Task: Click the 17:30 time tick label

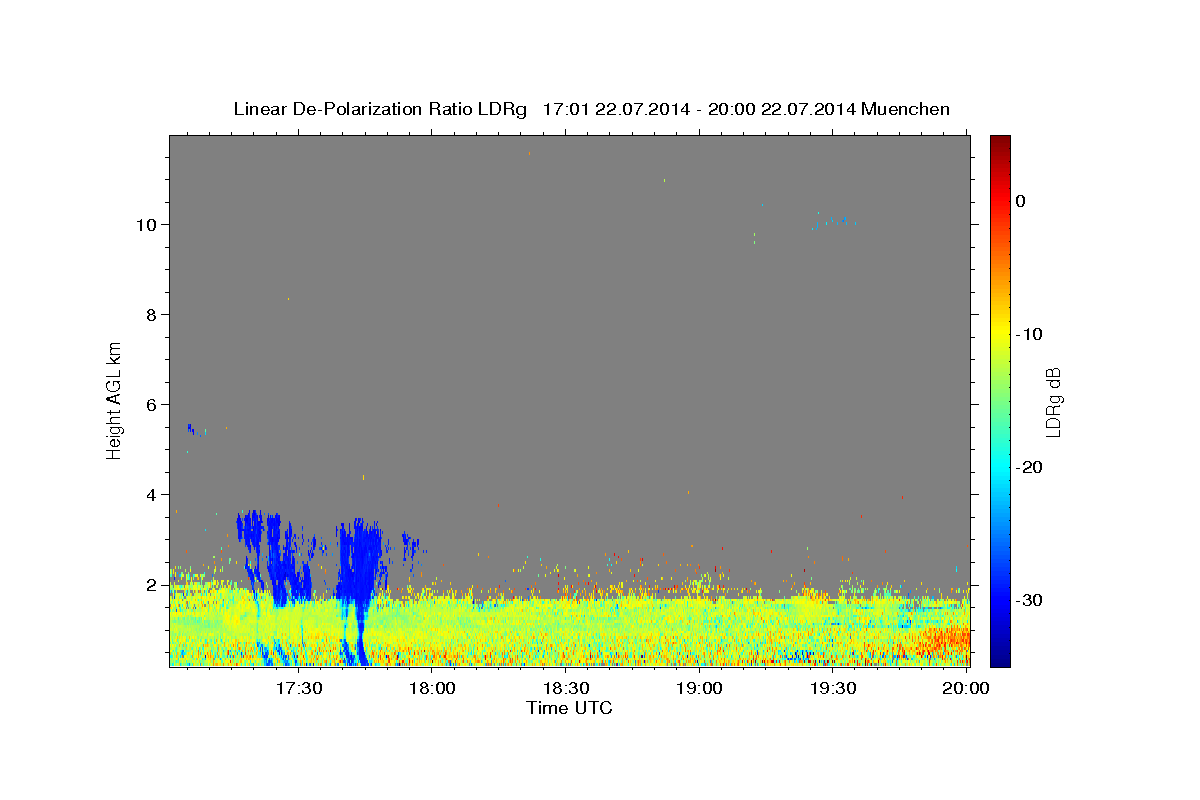Action: pyautogui.click(x=299, y=688)
